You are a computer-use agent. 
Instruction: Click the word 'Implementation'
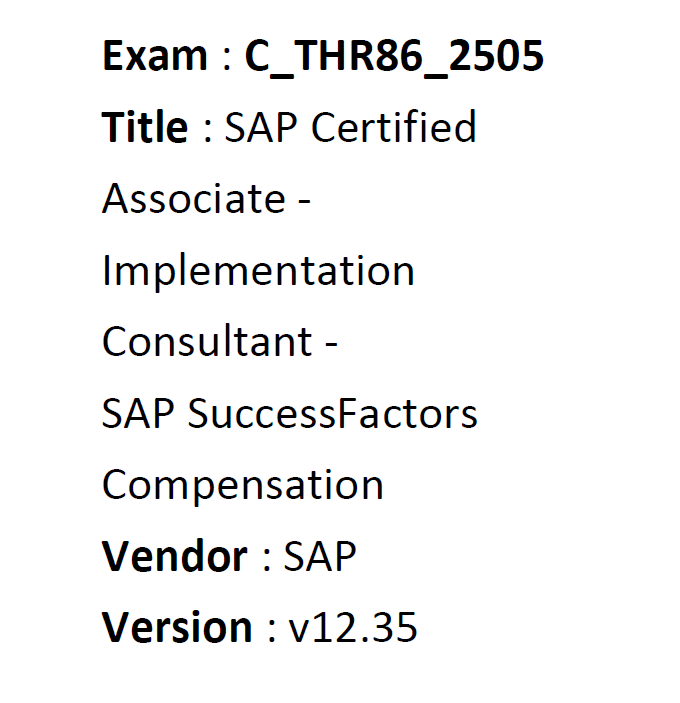tap(258, 271)
